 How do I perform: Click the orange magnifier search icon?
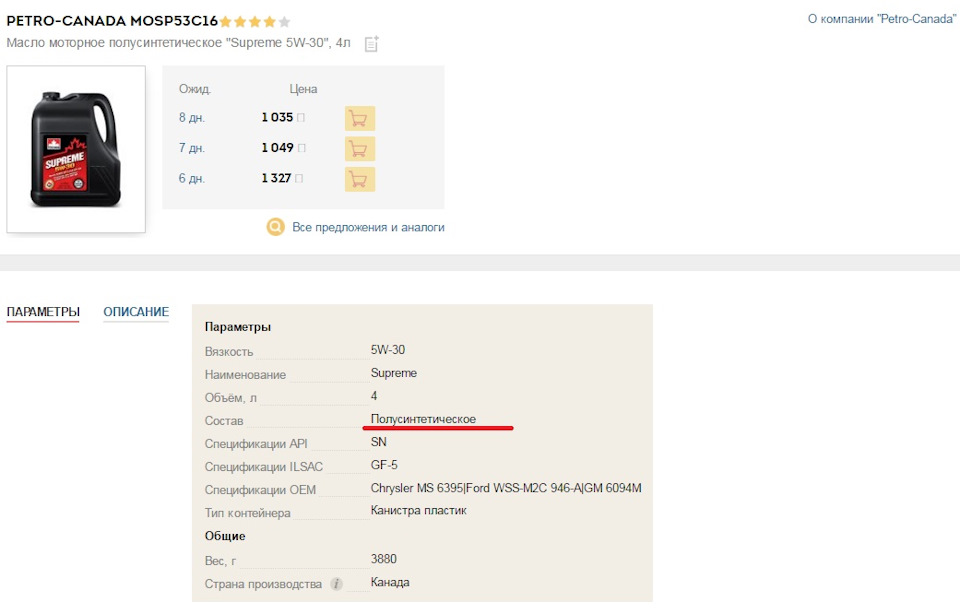click(276, 227)
